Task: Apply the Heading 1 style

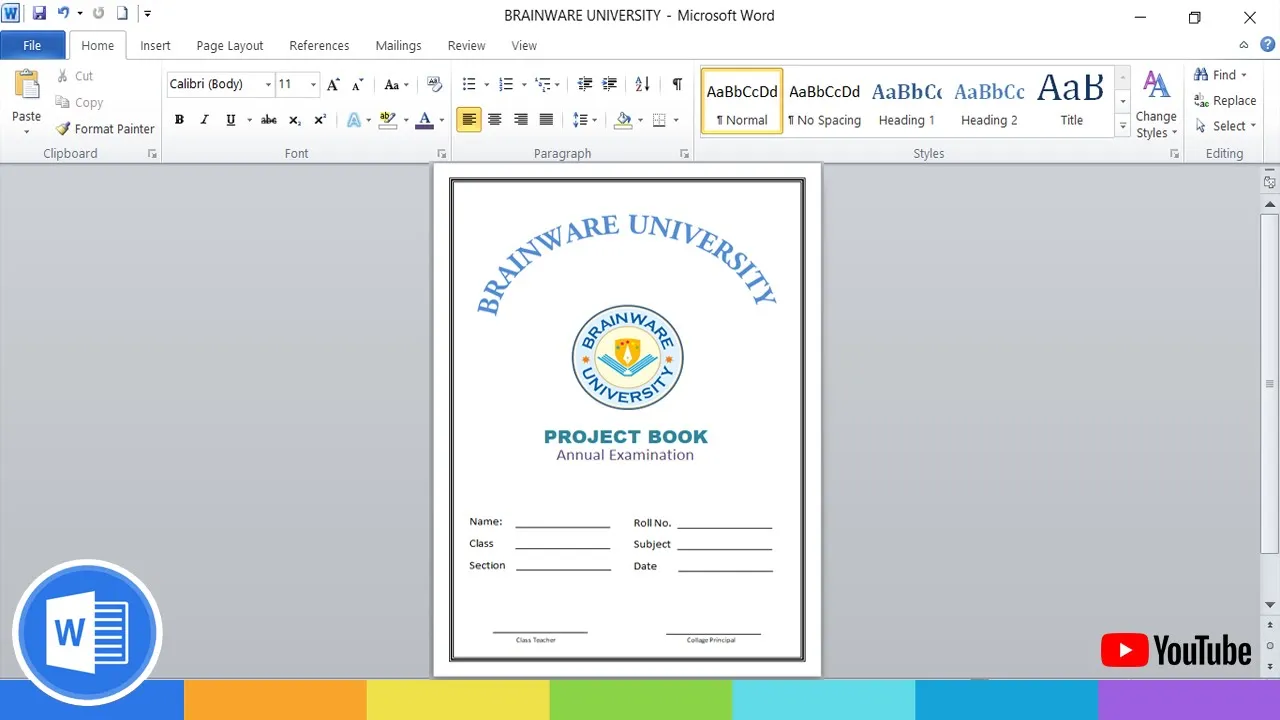Action: point(907,101)
